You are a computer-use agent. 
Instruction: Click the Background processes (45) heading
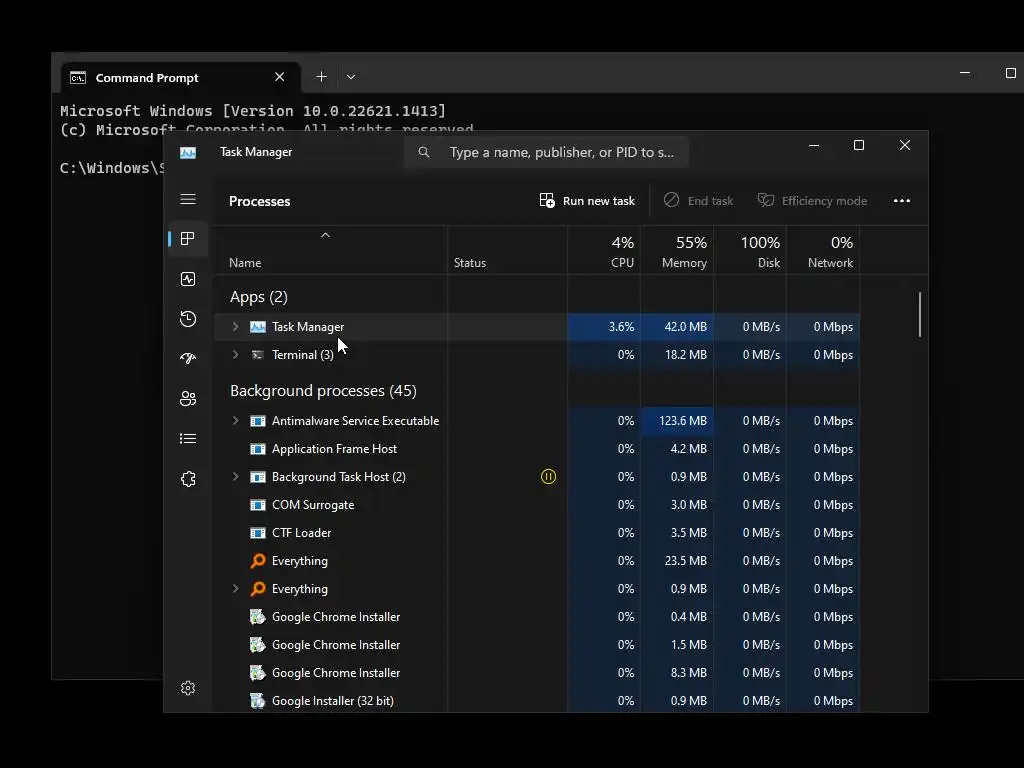coord(323,391)
